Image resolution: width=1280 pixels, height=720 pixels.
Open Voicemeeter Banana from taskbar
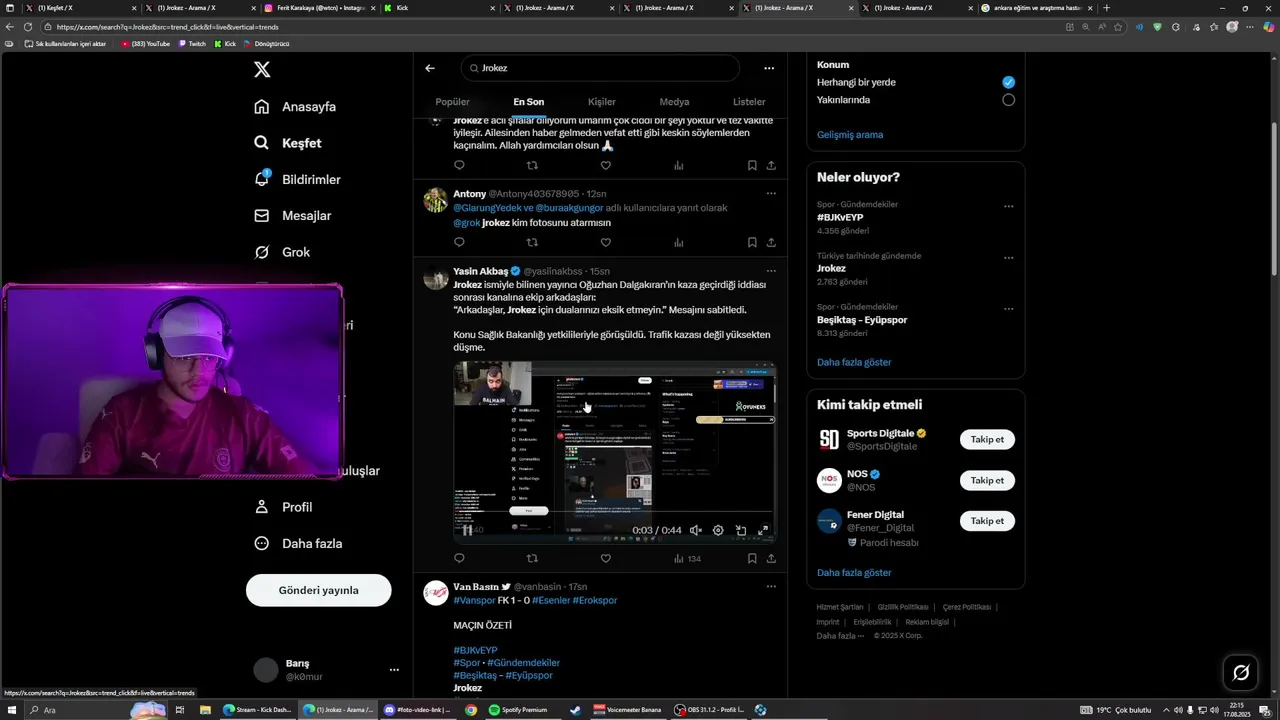628,710
